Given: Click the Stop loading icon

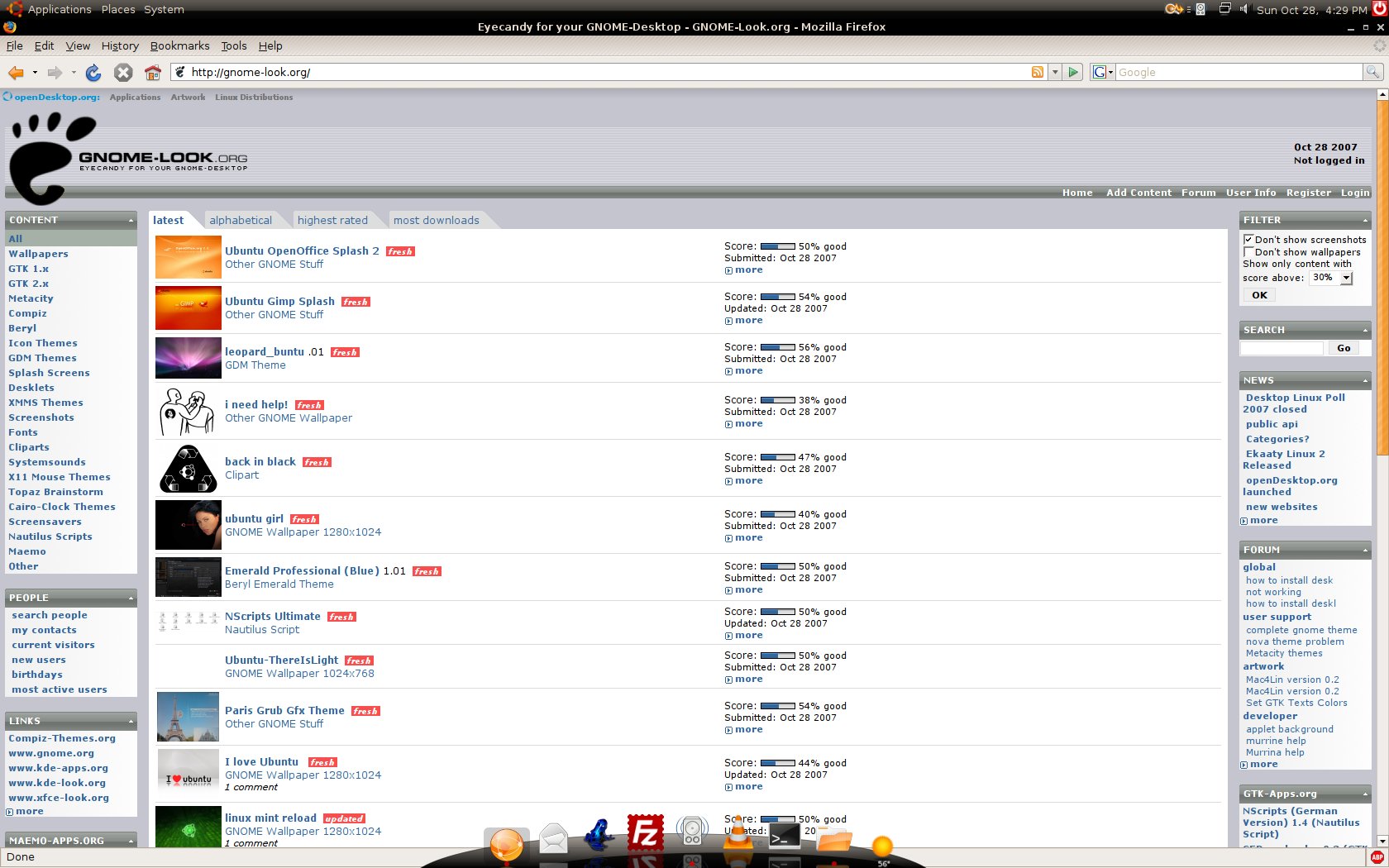Looking at the screenshot, I should tap(123, 73).
